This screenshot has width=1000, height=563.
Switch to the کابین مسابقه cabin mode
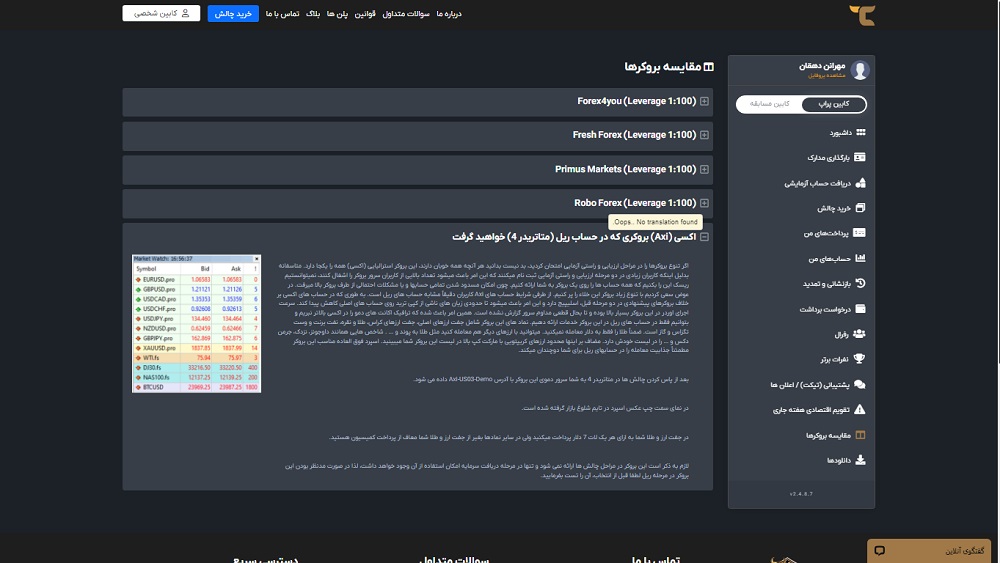point(769,104)
